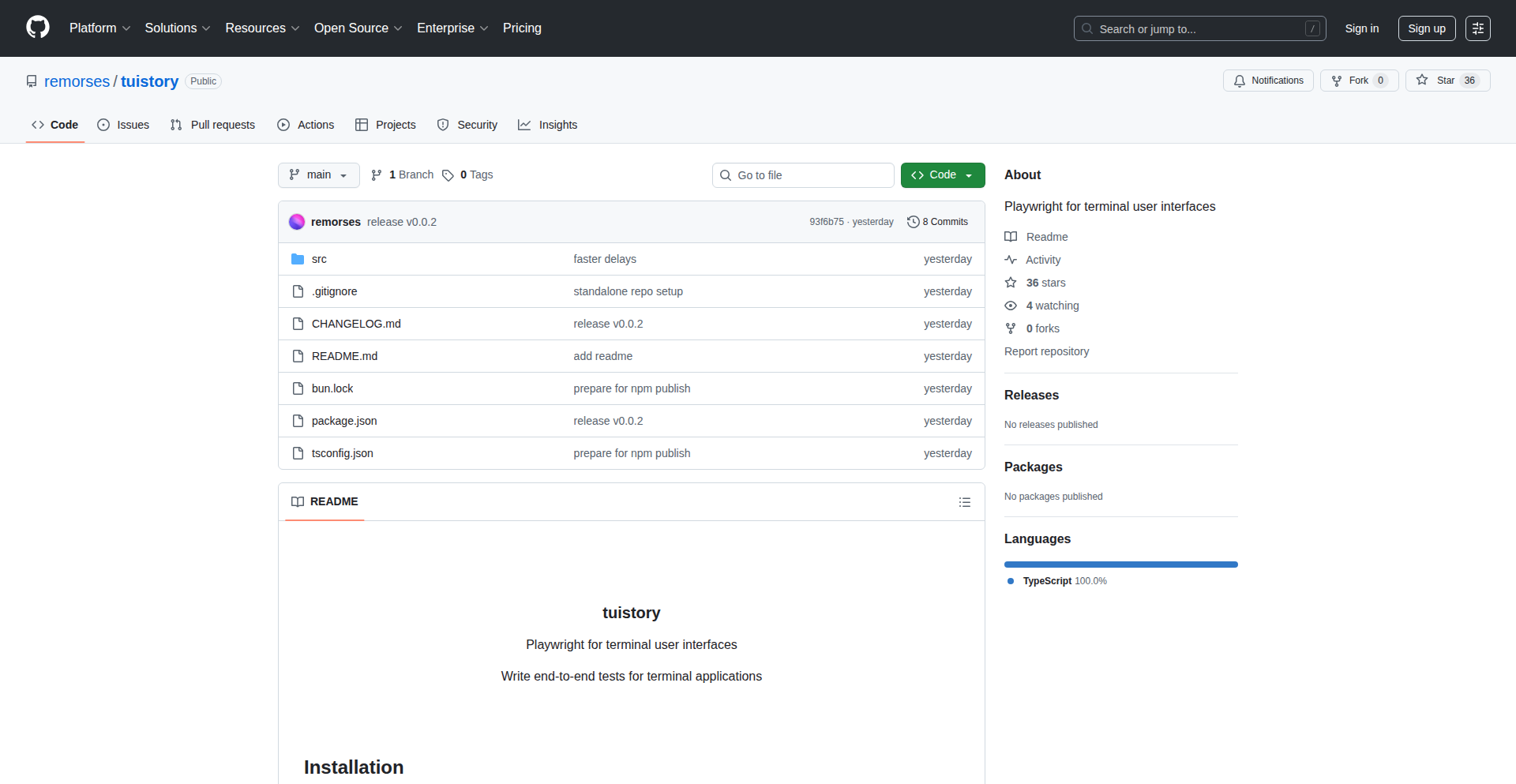Open the tsconfig.json file

(x=343, y=453)
